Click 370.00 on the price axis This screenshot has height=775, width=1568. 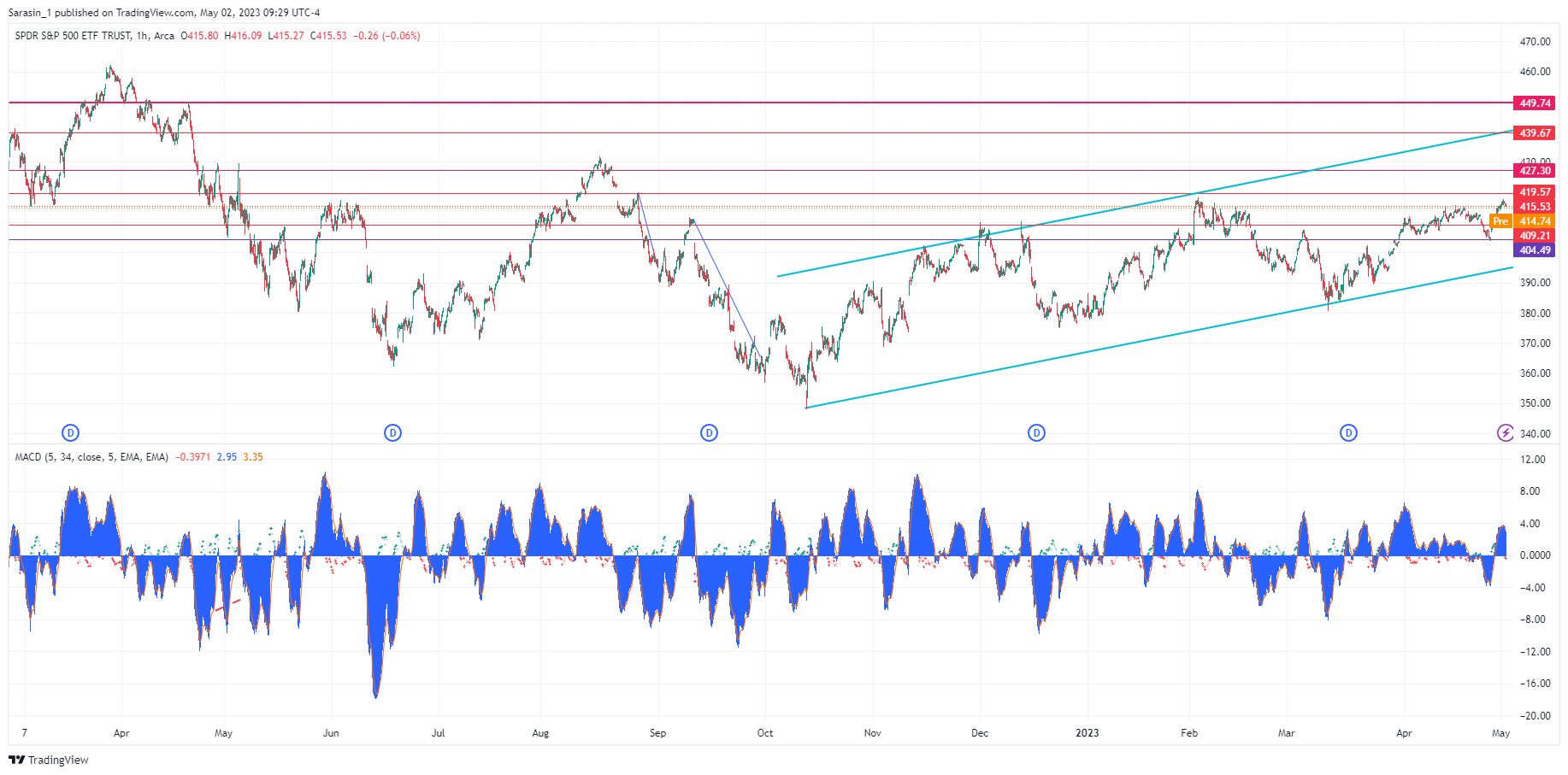coord(1535,343)
